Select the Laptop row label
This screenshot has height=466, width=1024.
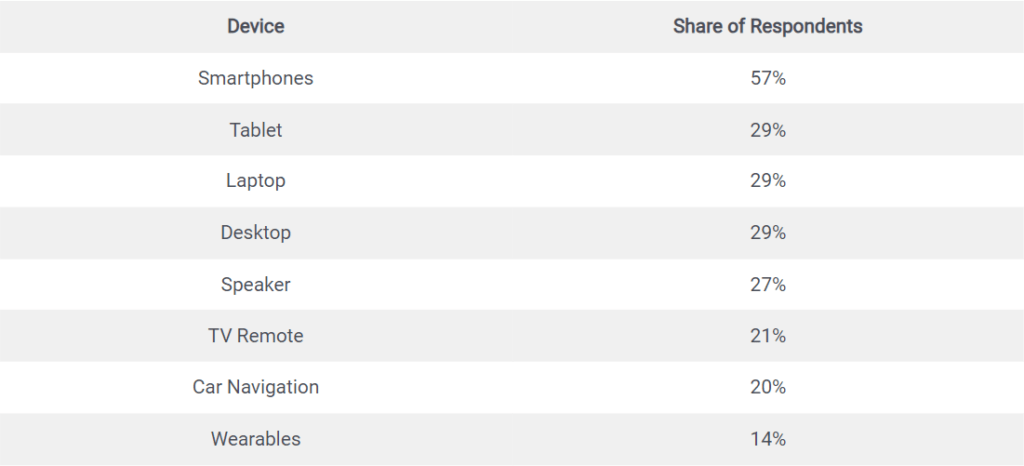[255, 181]
